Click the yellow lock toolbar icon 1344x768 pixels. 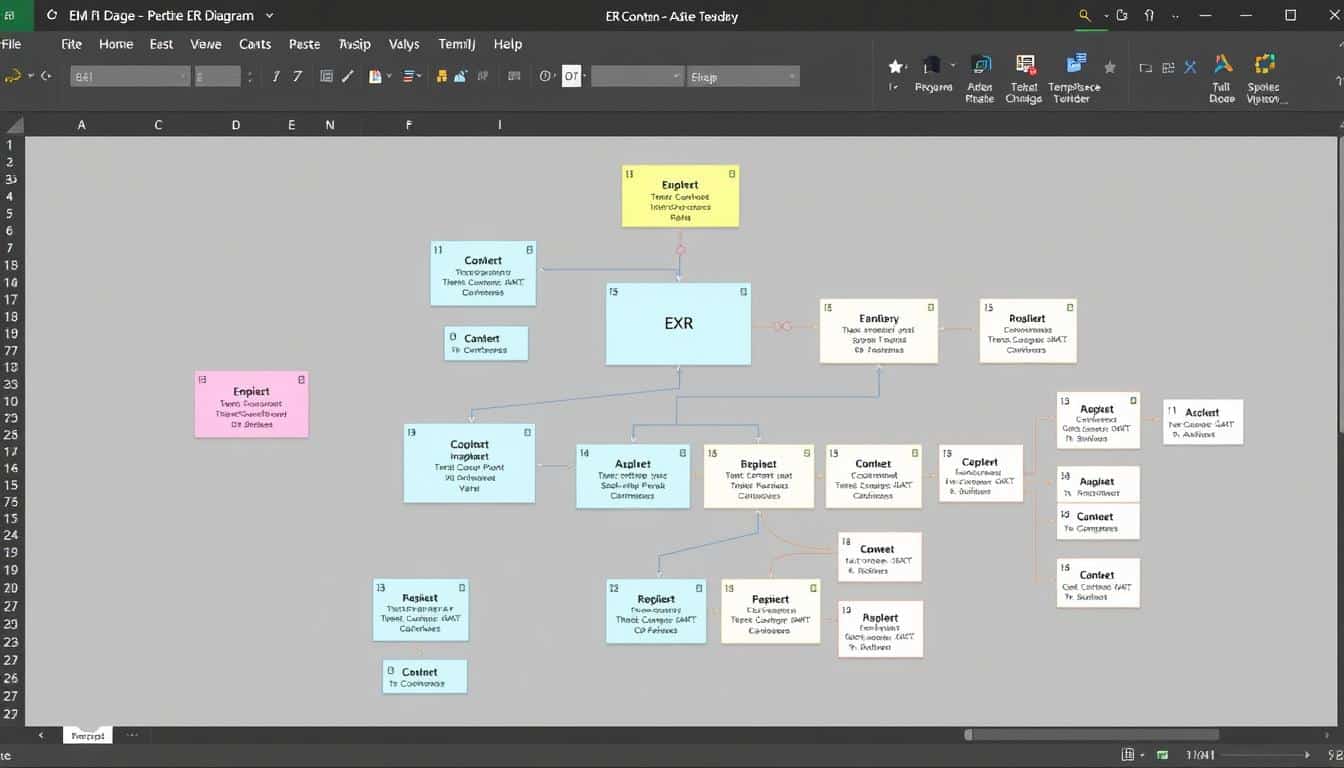point(441,76)
